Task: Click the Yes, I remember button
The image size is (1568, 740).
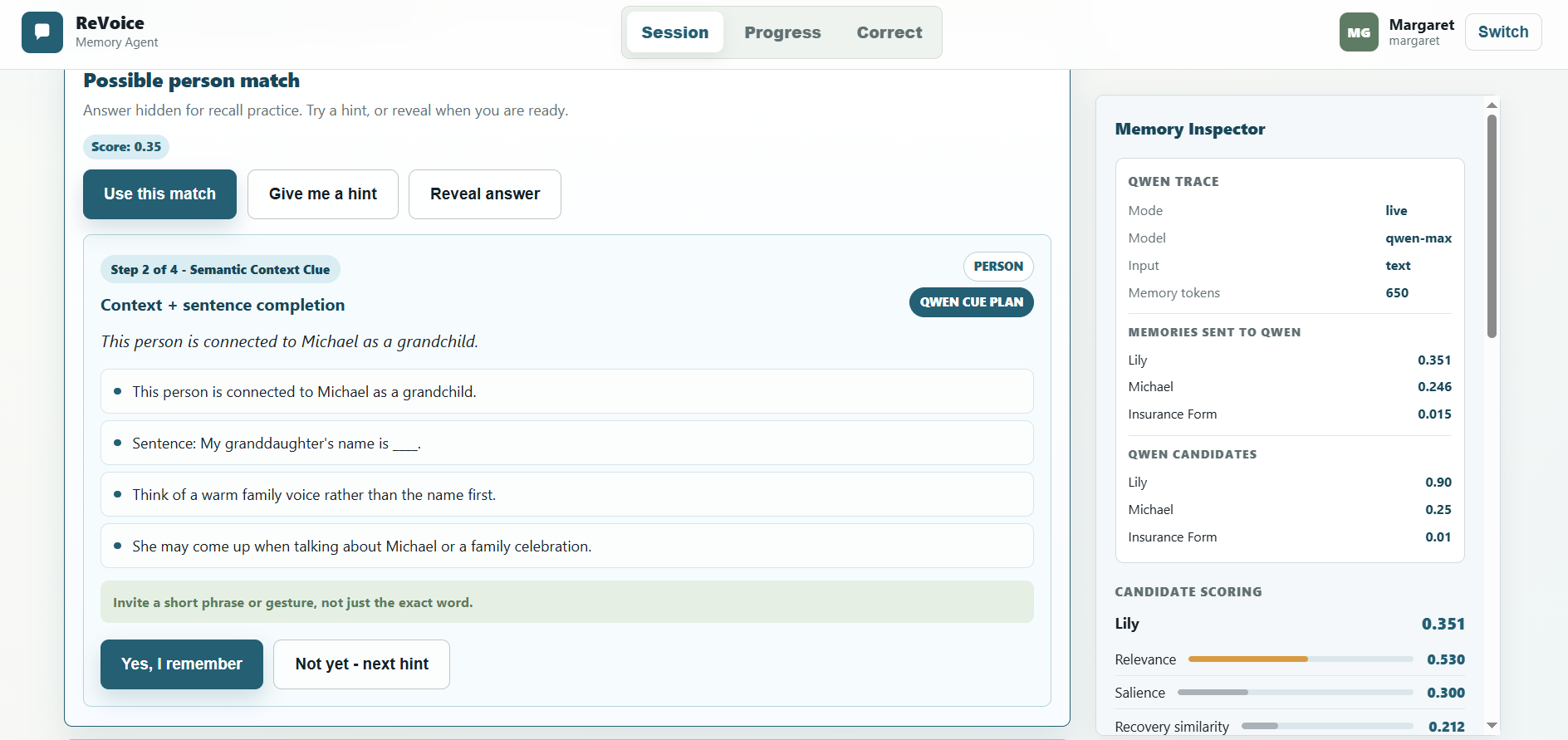Action: click(x=182, y=664)
